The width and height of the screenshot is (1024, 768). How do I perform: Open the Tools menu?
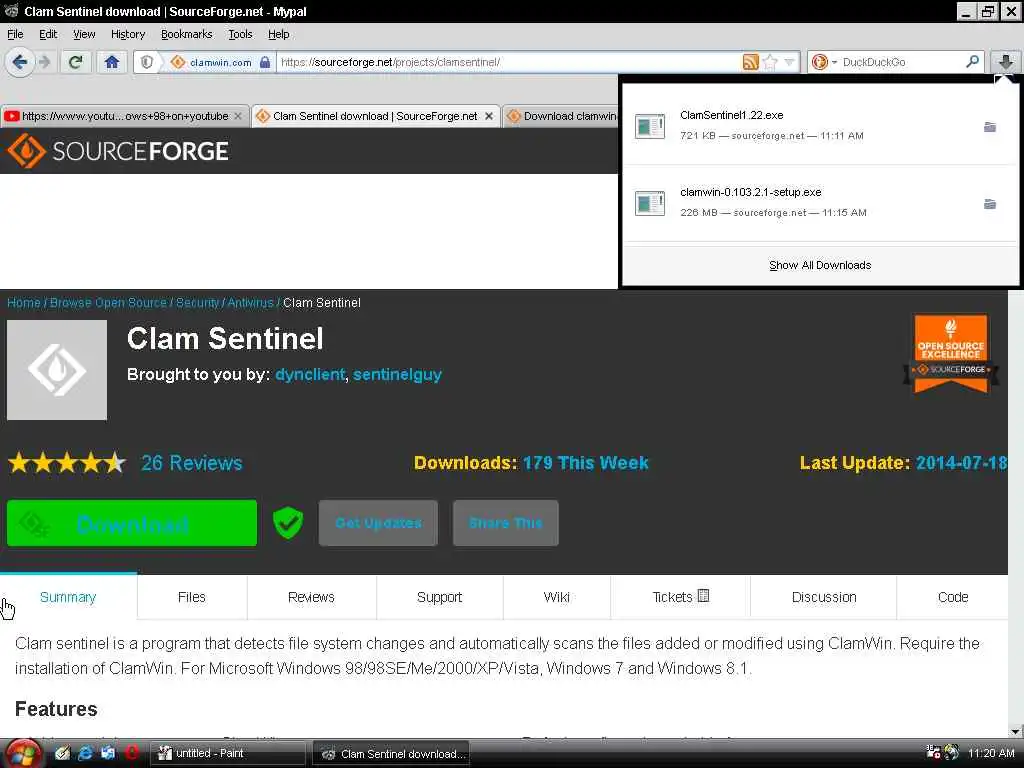[240, 34]
